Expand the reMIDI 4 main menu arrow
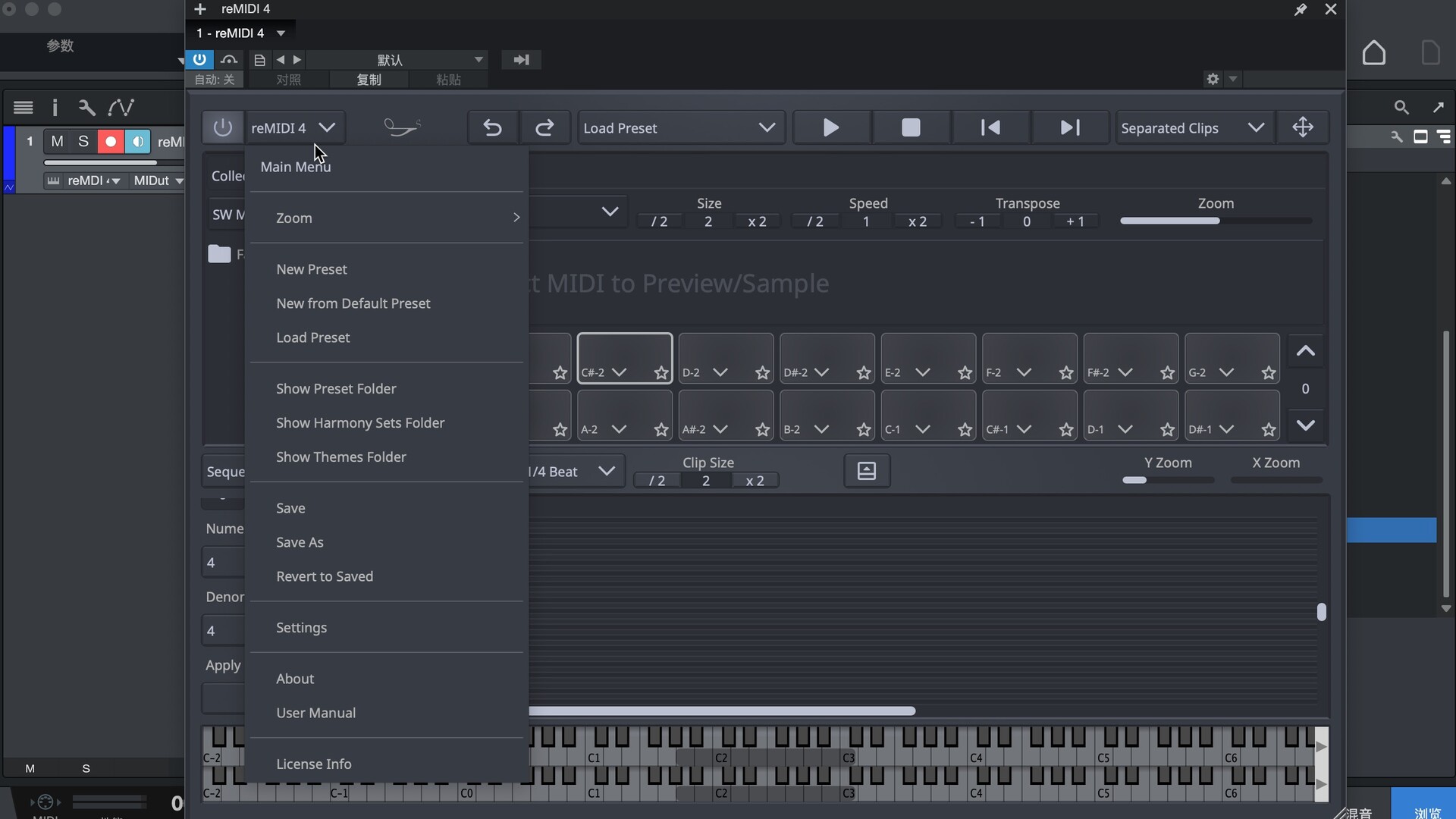Image resolution: width=1456 pixels, height=819 pixels. [327, 127]
